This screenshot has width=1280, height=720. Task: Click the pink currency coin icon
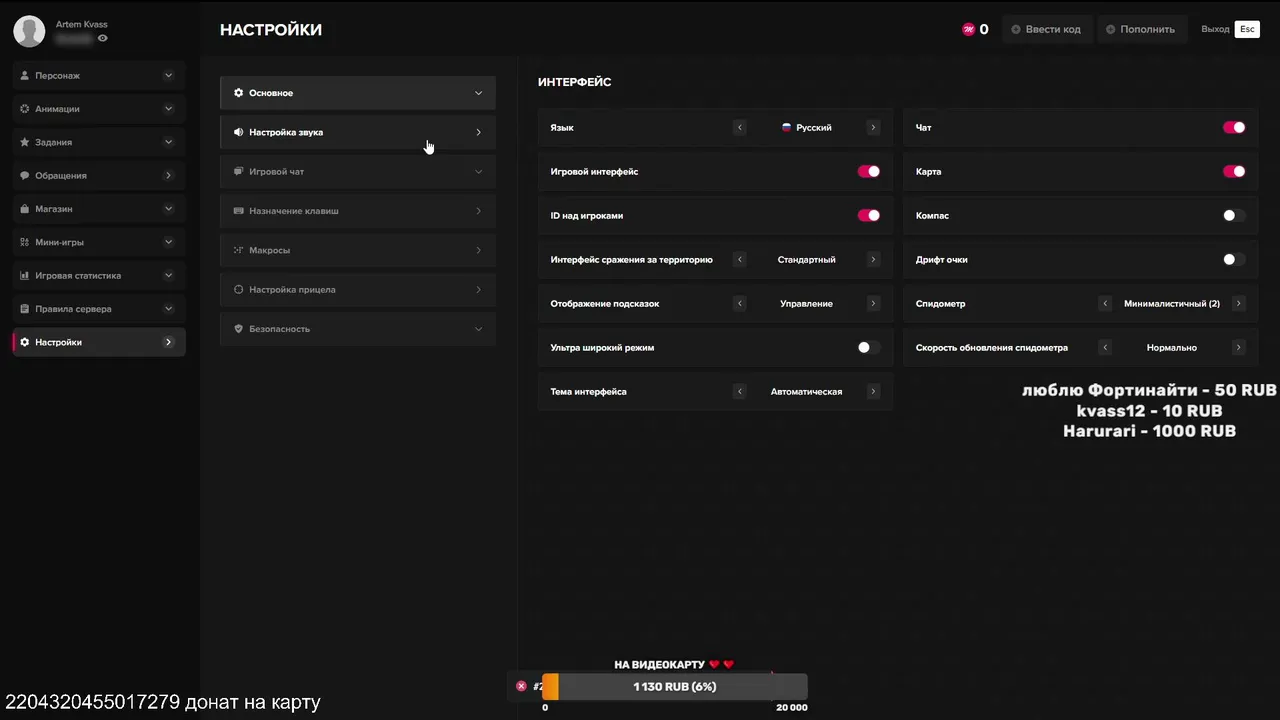968,29
